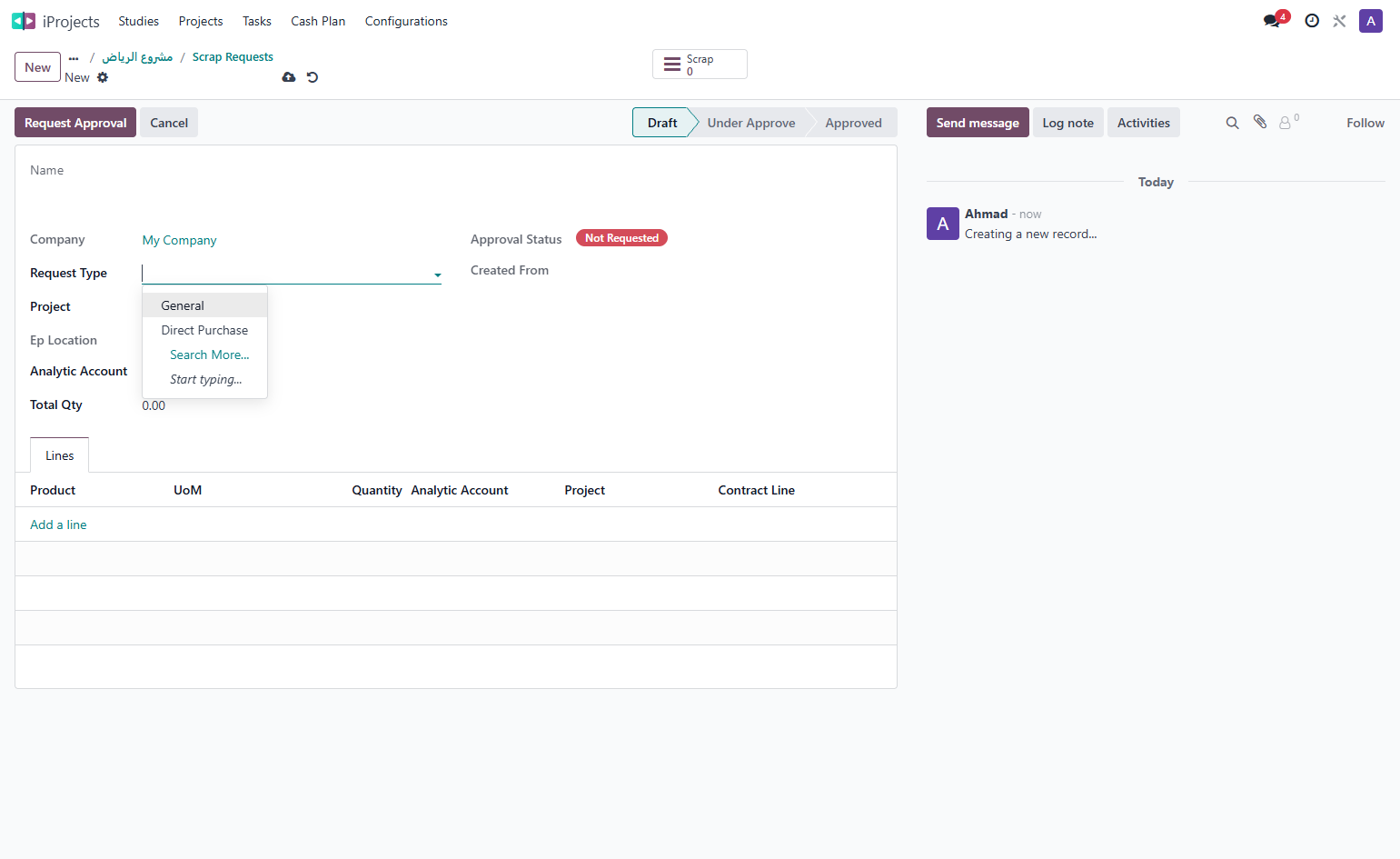The image size is (1400, 859).
Task: Open the My Company link
Action: click(180, 240)
